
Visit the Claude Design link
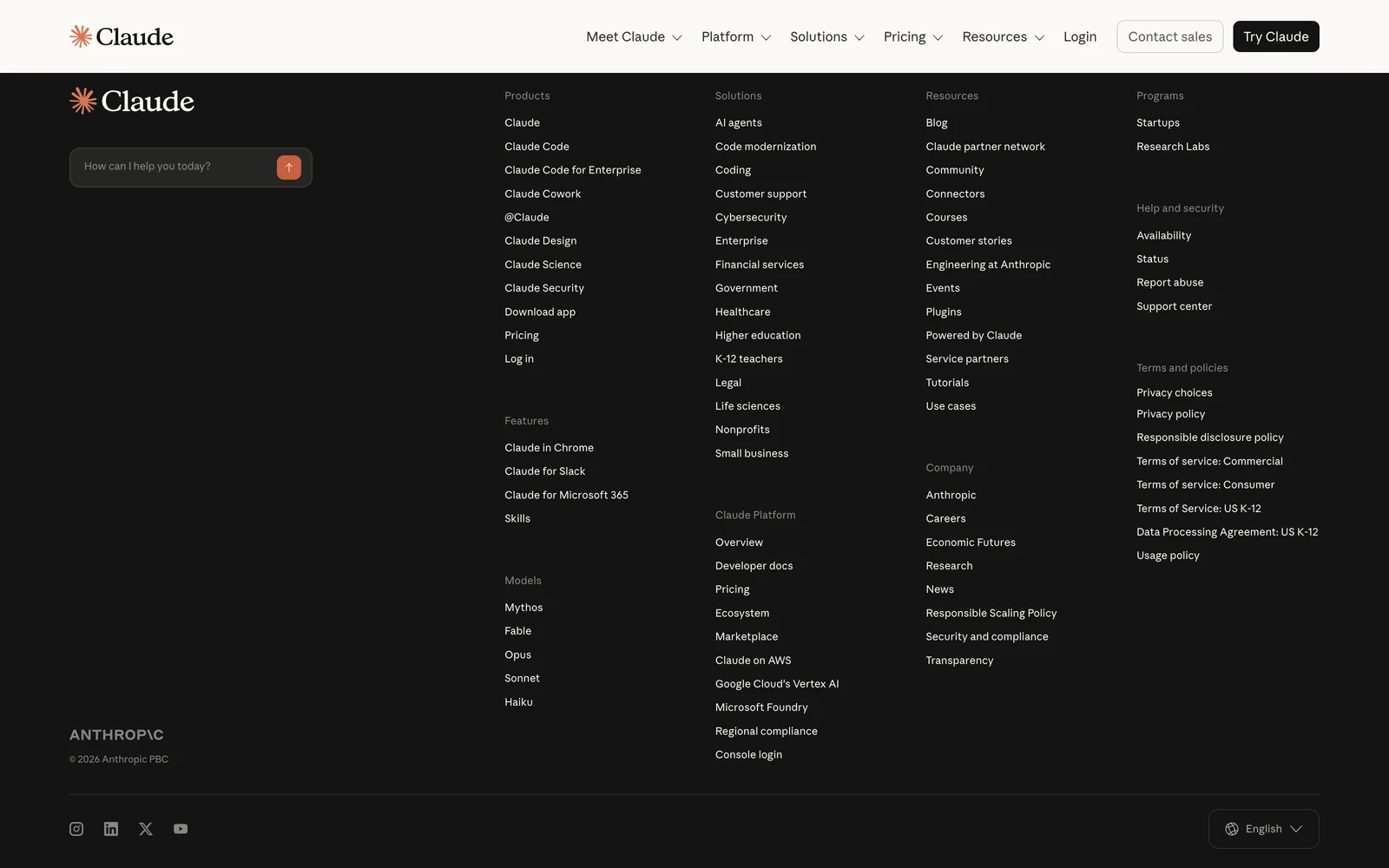point(541,240)
